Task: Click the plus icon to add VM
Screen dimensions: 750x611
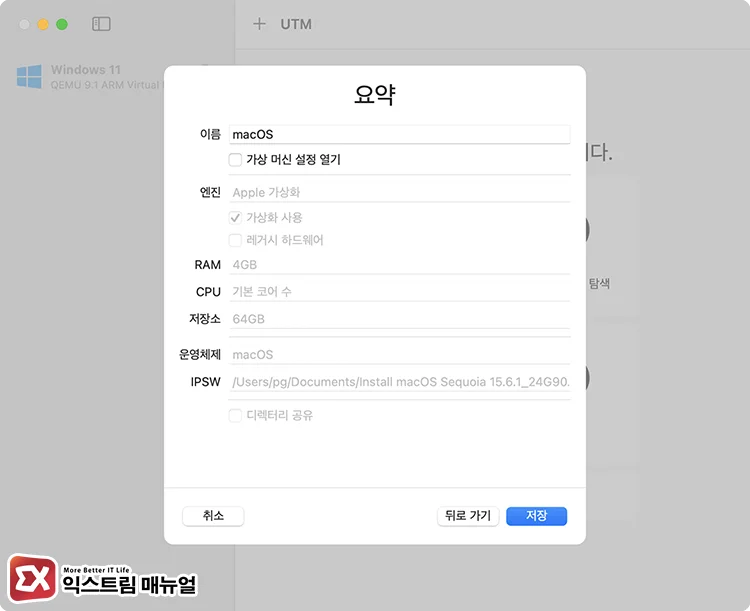Action: [259, 24]
